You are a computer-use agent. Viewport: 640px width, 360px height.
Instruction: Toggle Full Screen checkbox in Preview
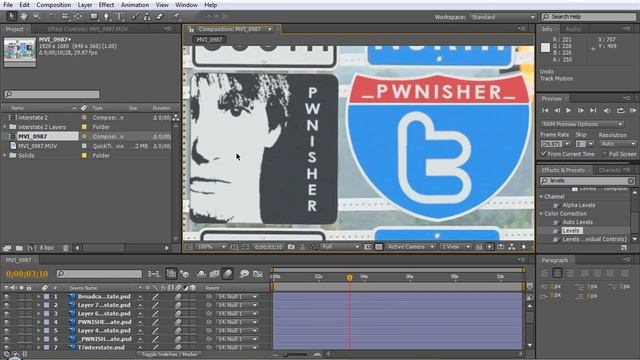coord(604,154)
